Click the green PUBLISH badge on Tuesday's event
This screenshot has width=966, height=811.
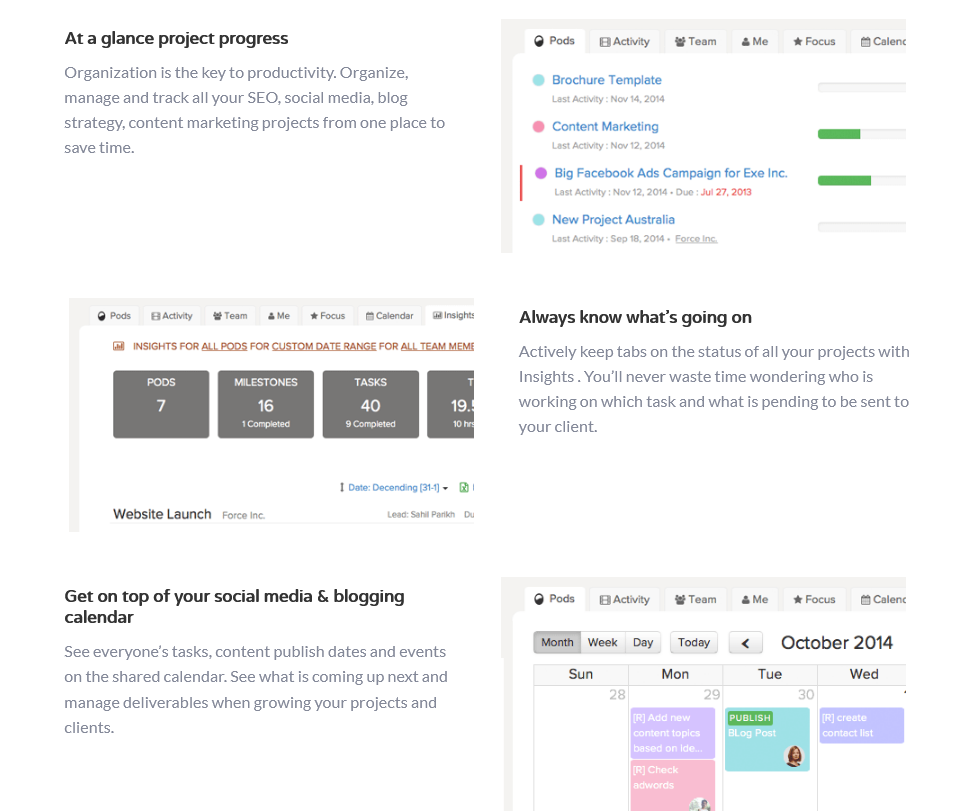tap(749, 718)
